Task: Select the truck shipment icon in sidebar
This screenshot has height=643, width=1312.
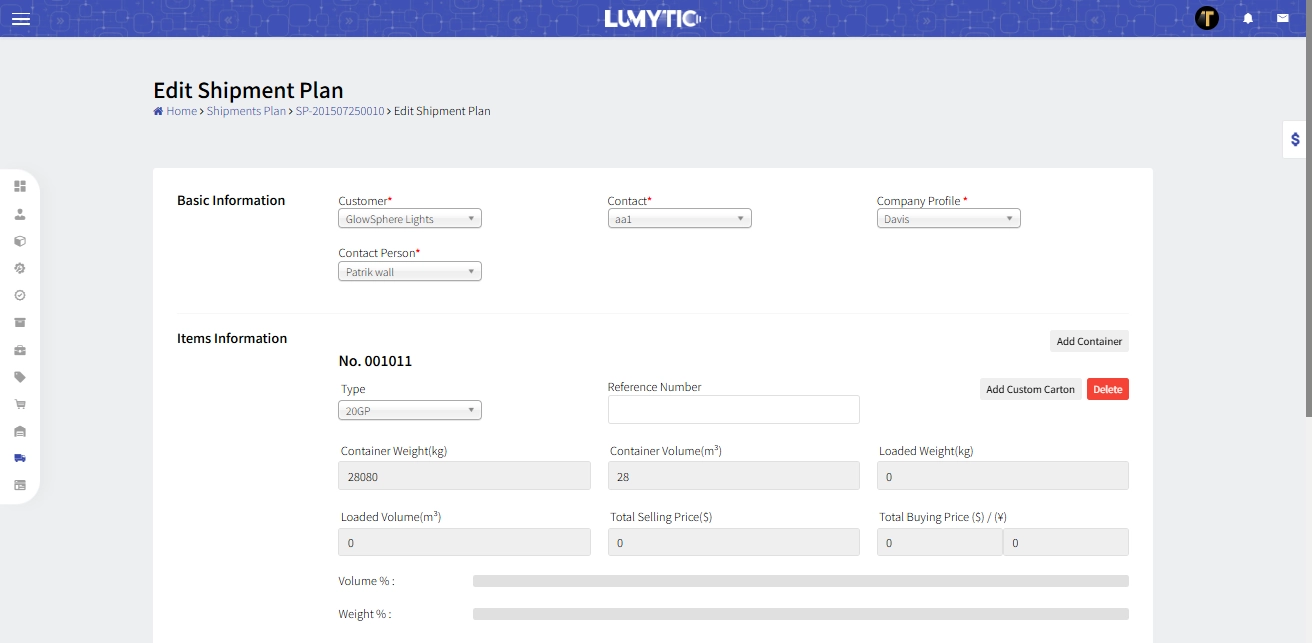Action: point(20,458)
